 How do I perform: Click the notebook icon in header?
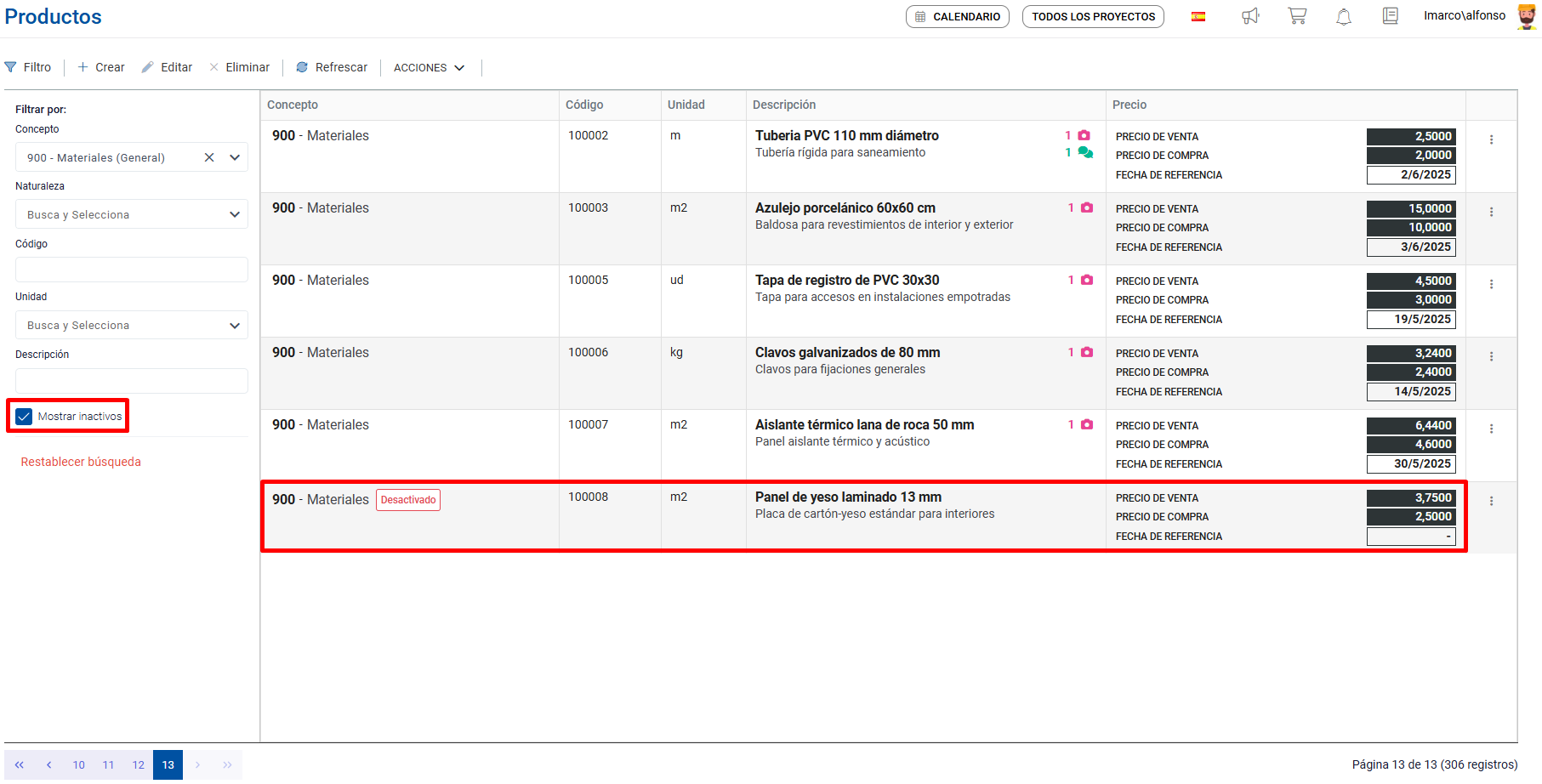coord(1391,16)
